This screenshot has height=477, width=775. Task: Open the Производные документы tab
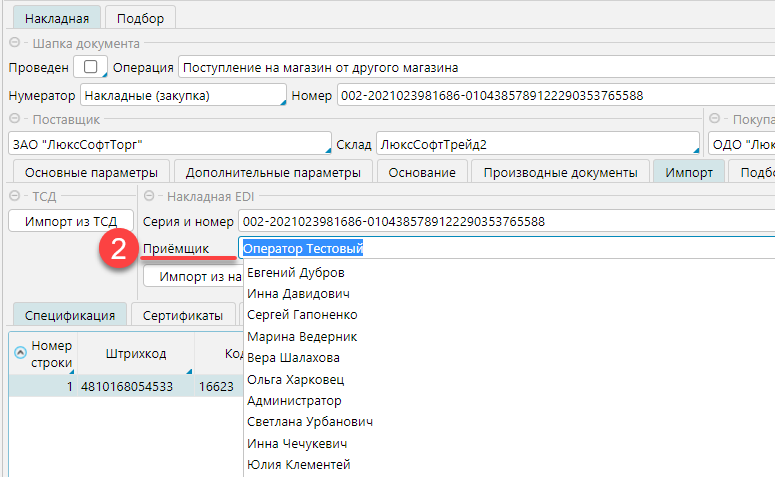560,172
